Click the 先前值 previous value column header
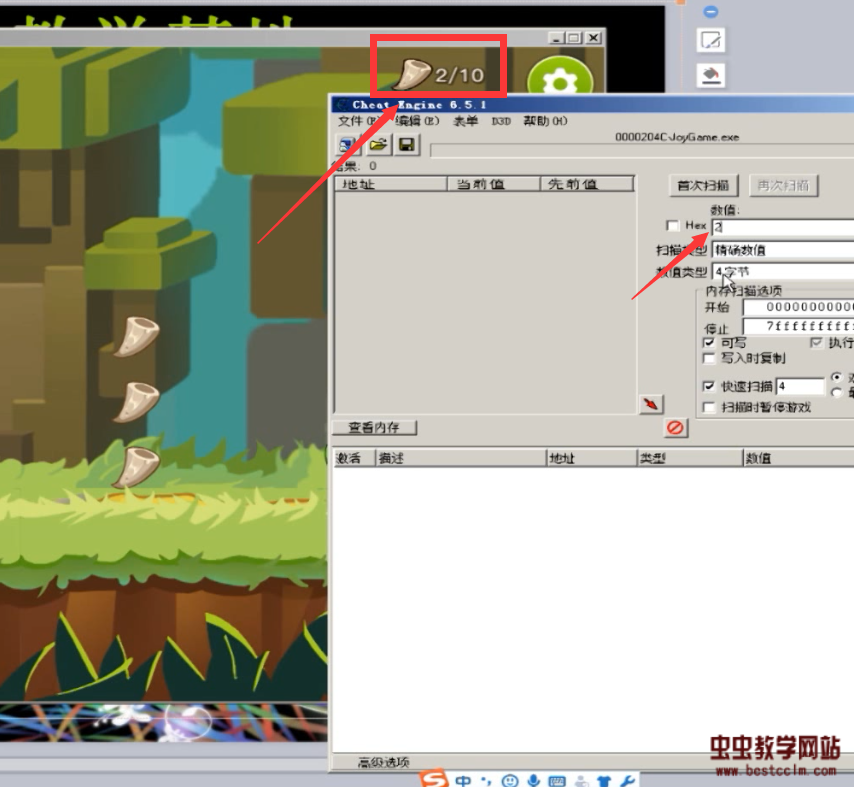Screen dimensions: 854x787 tap(587, 184)
